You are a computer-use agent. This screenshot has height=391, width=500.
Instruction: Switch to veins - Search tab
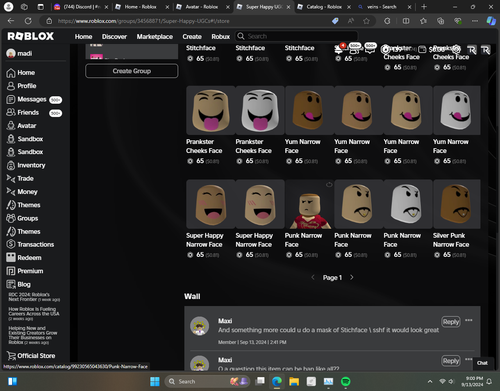coord(383,7)
